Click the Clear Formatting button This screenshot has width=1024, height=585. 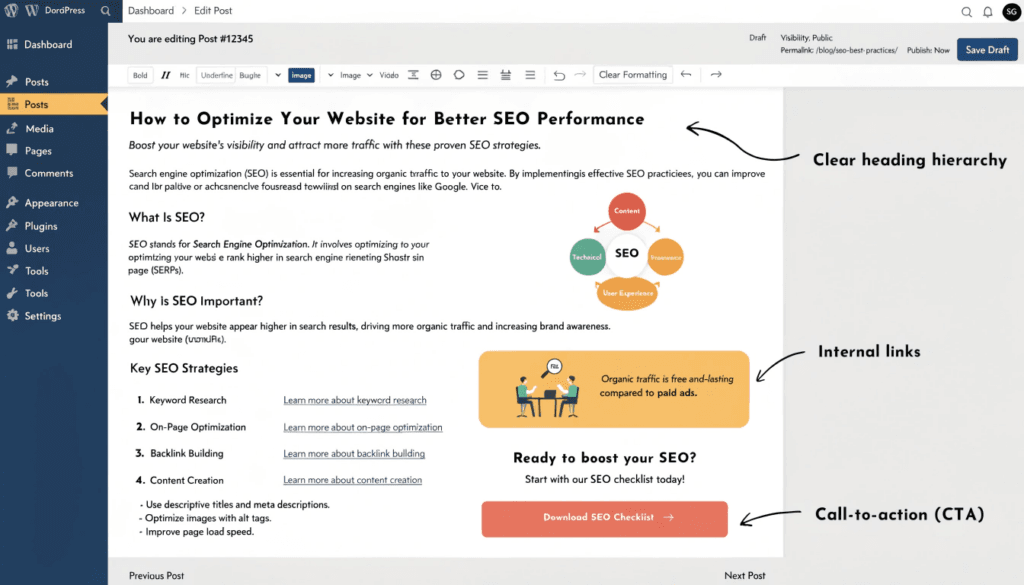(633, 74)
